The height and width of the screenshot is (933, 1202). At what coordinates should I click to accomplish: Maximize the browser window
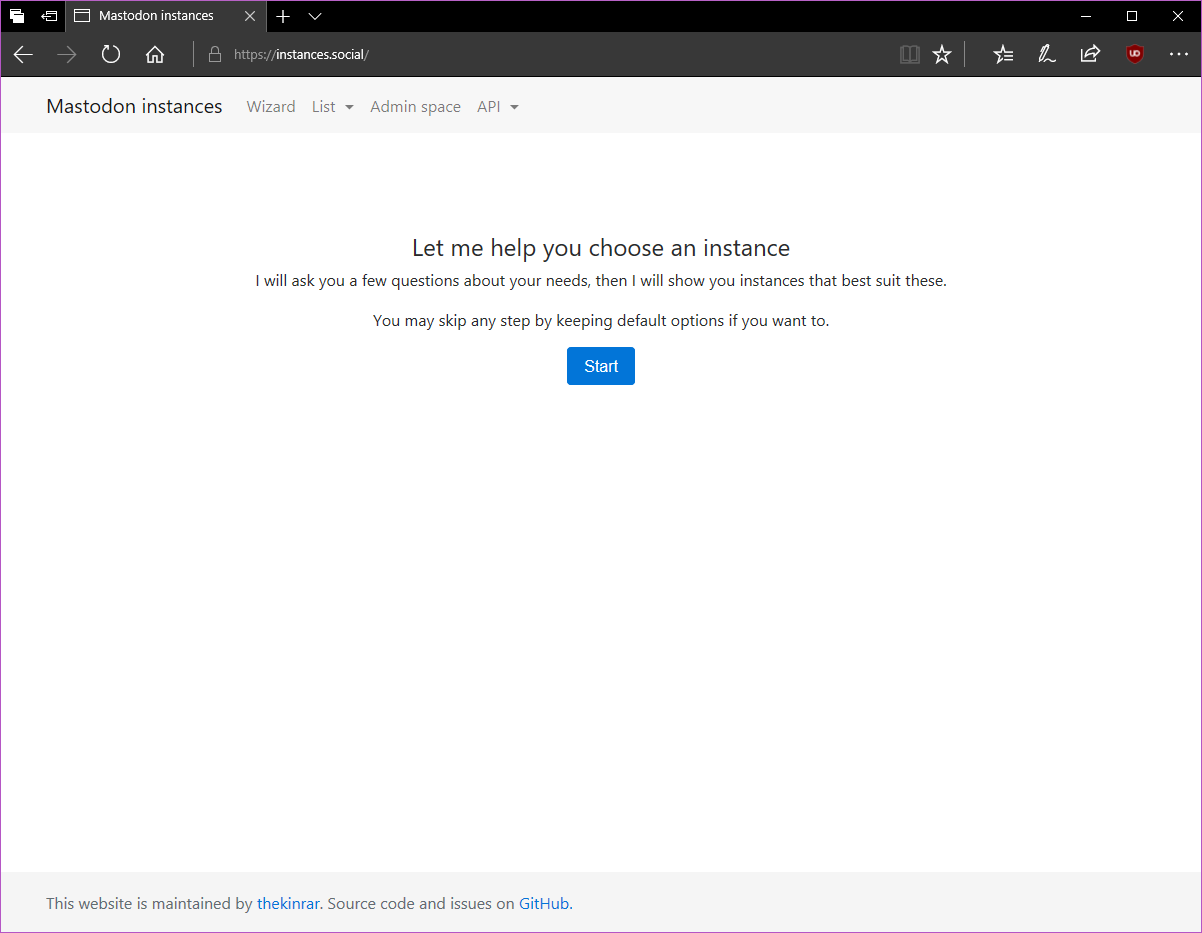1132,16
